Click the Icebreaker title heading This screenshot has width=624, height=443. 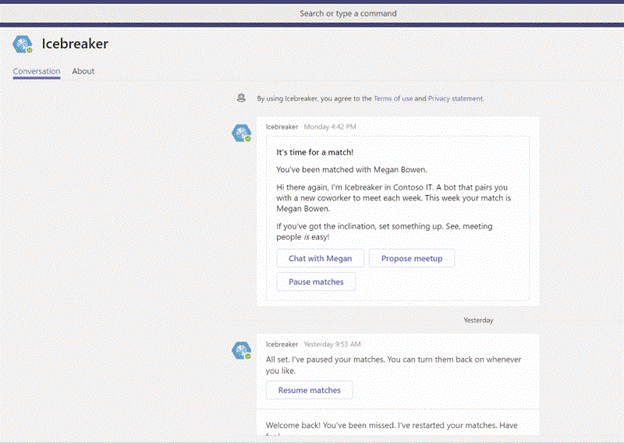tap(75, 44)
